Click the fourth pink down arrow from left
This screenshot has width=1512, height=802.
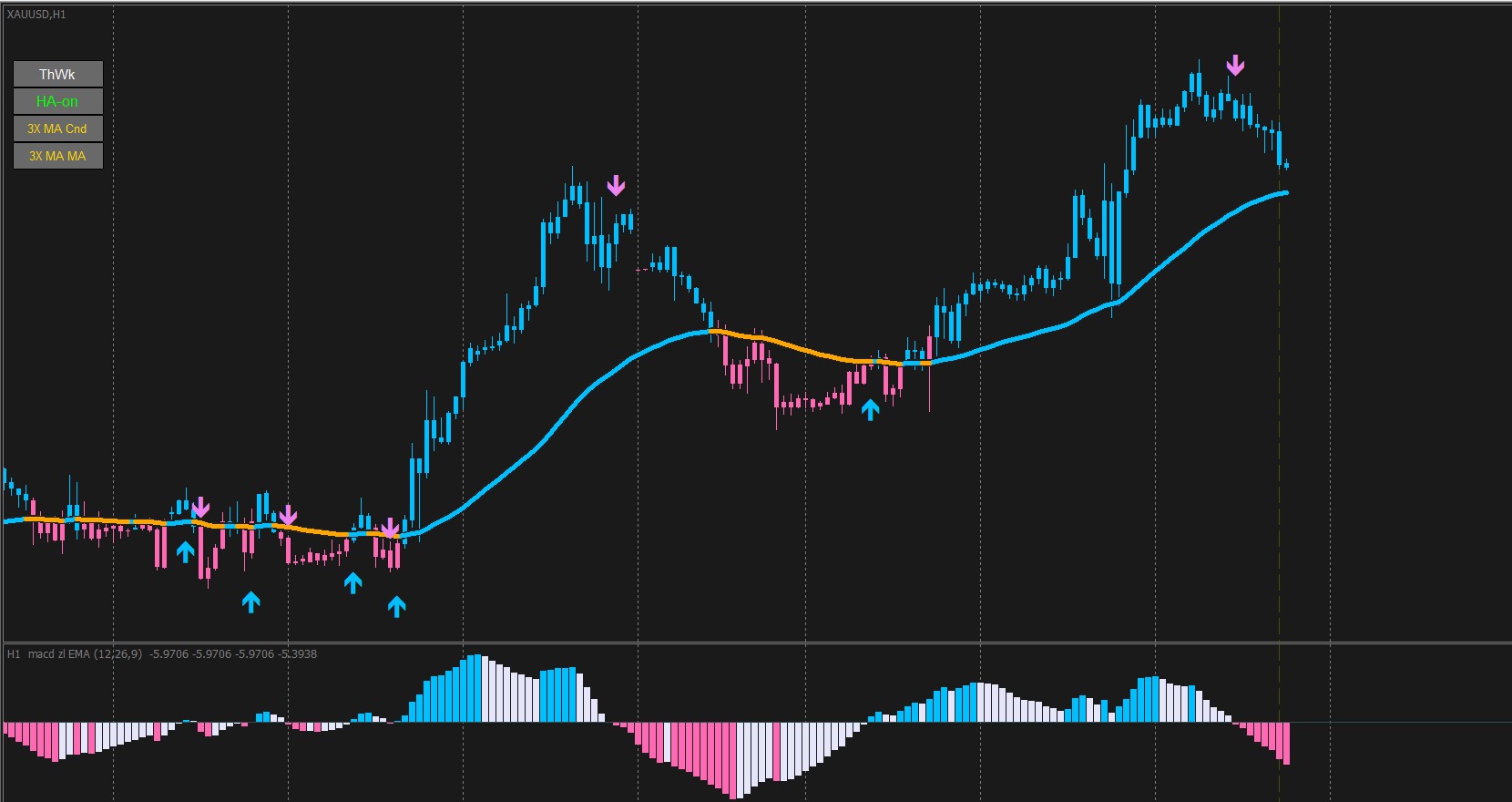(617, 186)
